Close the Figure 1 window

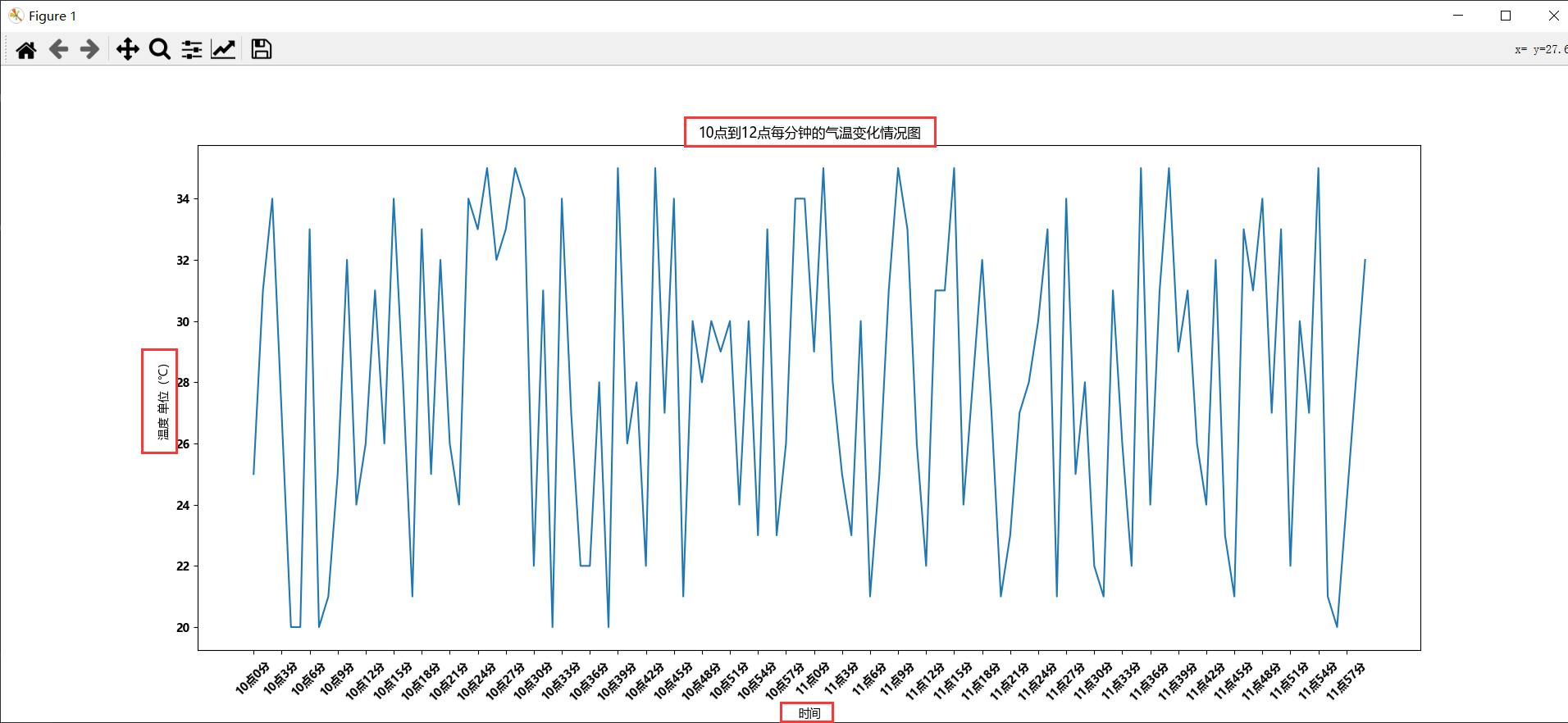point(1552,16)
